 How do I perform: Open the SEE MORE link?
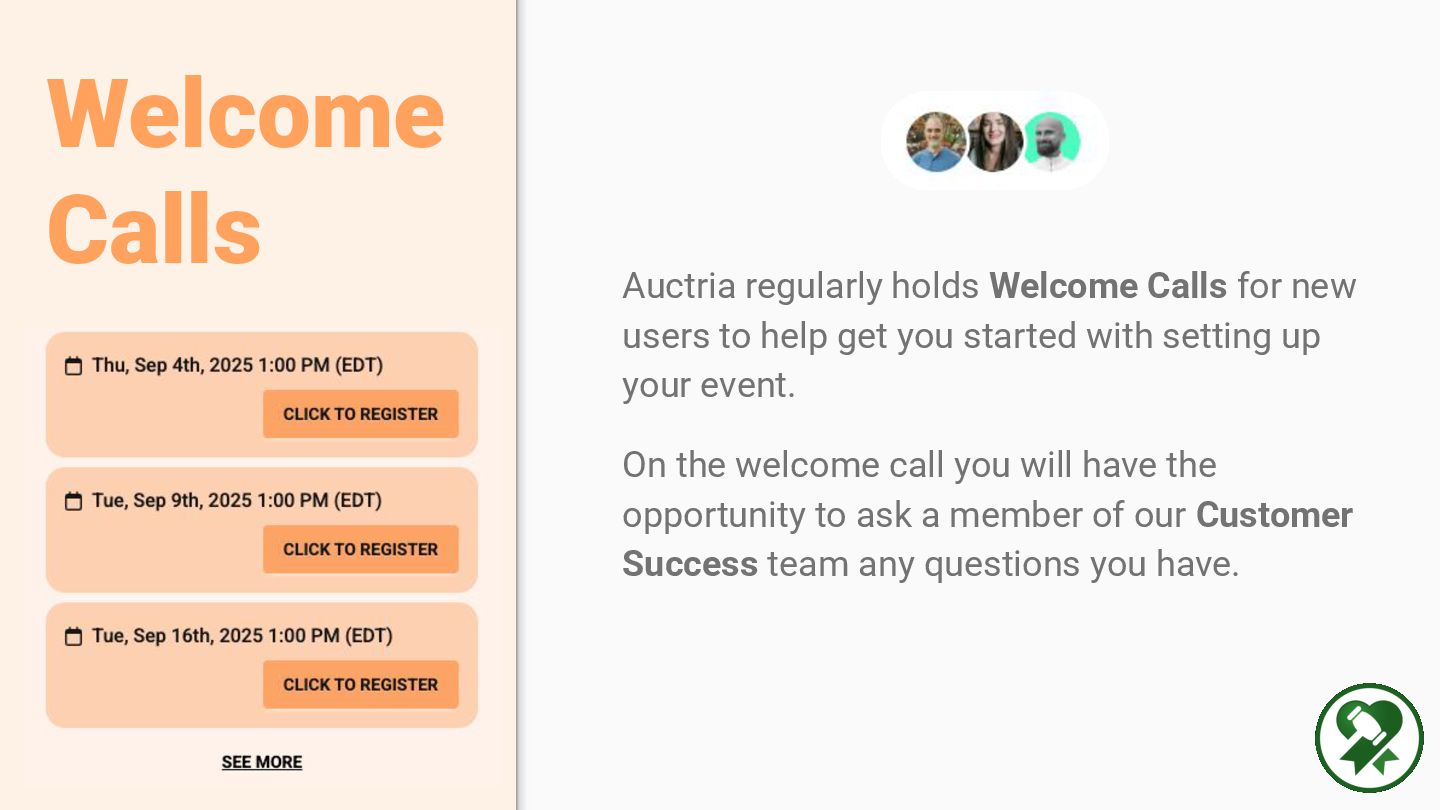(262, 762)
